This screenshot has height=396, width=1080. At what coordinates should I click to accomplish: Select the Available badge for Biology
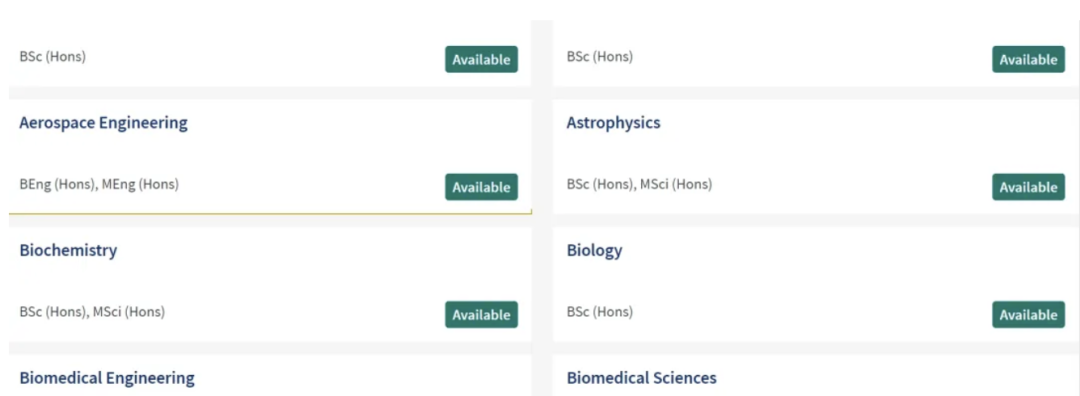pos(1028,315)
